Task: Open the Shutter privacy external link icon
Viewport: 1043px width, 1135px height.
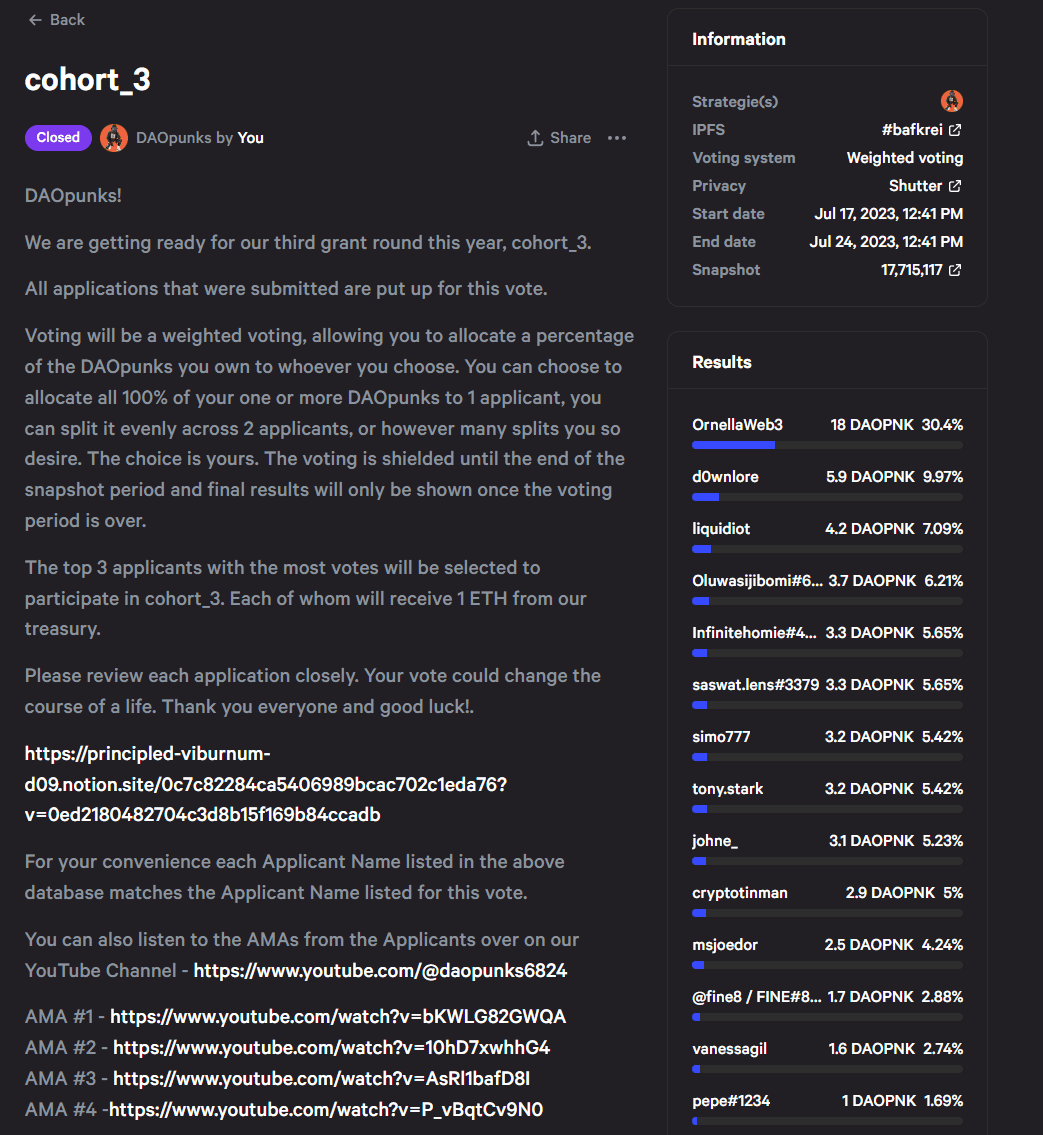Action: point(955,186)
